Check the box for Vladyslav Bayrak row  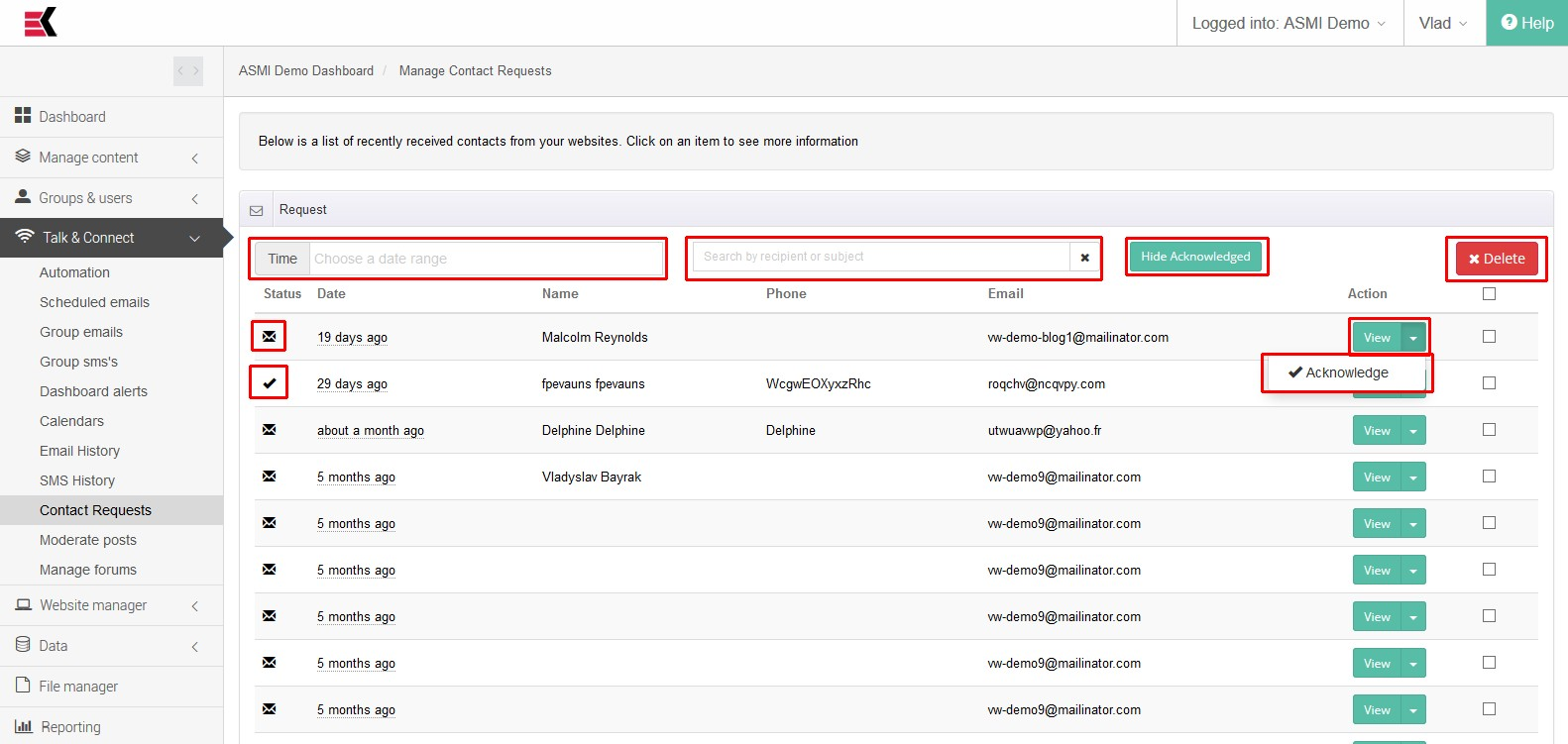pos(1489,477)
